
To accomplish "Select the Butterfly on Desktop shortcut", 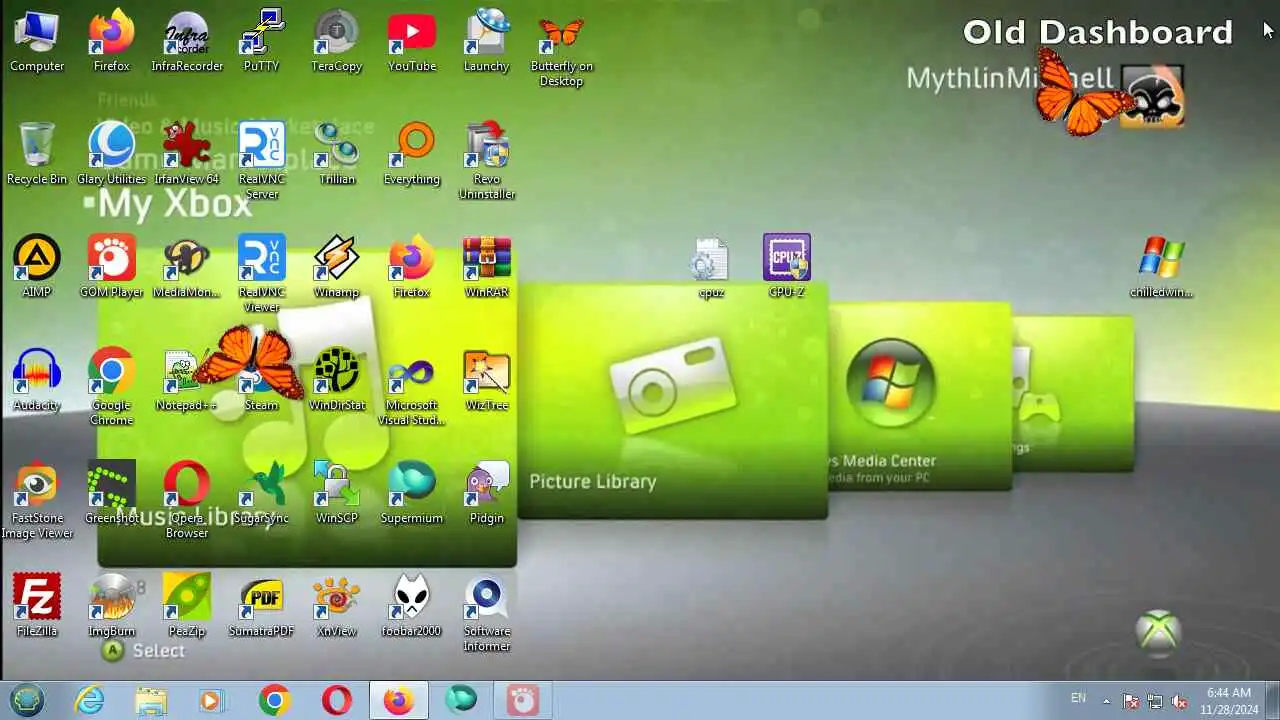I will [561, 48].
